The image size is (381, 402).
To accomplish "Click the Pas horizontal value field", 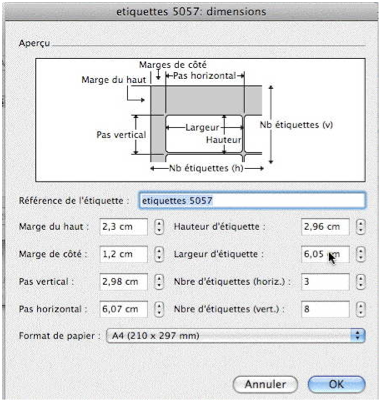I will point(124,309).
